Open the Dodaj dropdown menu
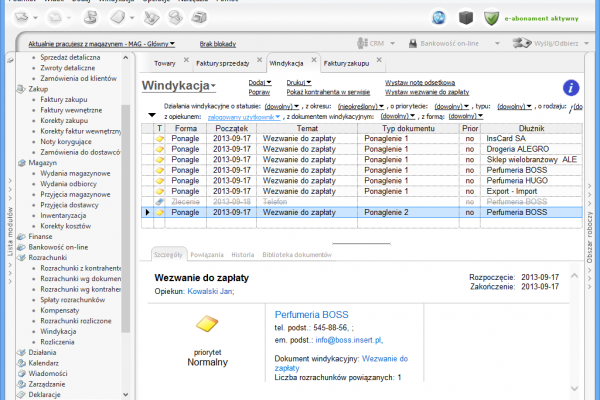This screenshot has width=600, height=400. click(x=258, y=81)
